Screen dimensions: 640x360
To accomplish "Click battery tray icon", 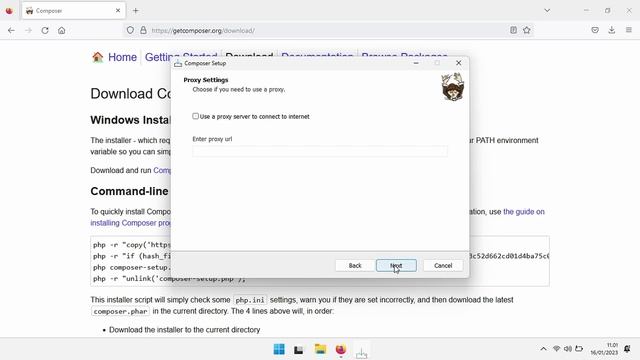I will click(x=579, y=349).
